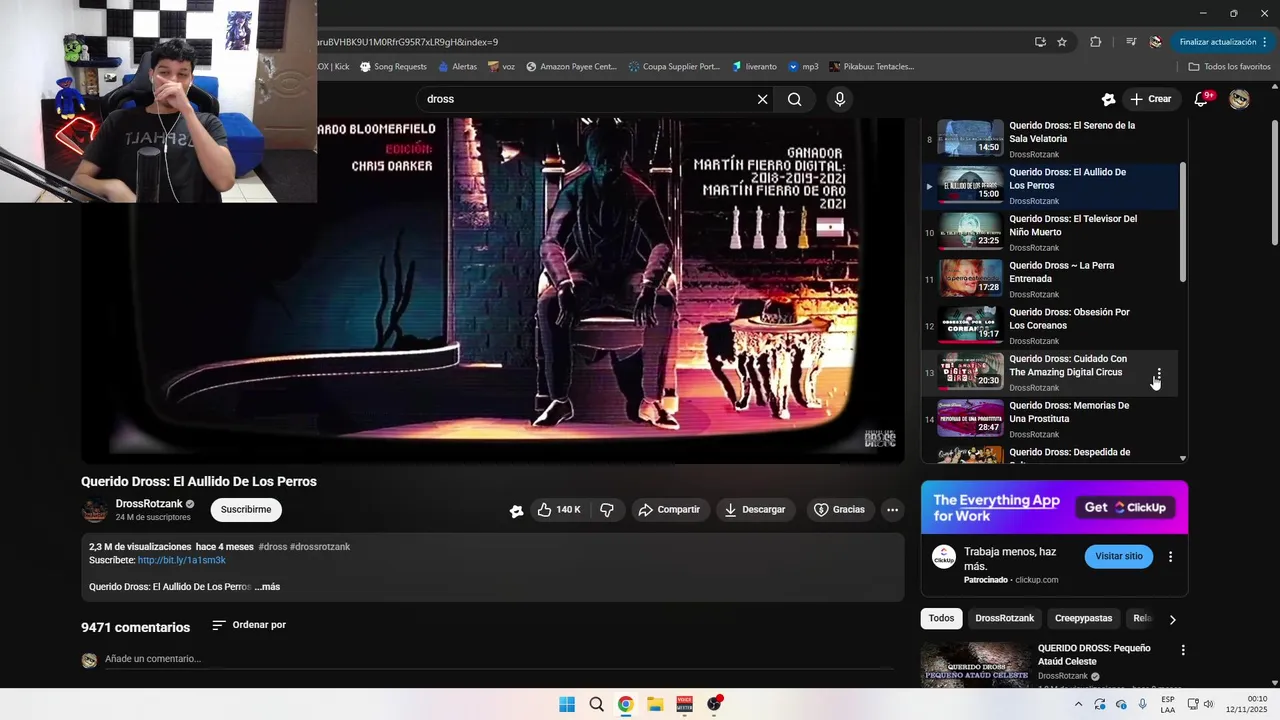The height and width of the screenshot is (720, 1280).
Task: Like the video with 140 K thumbs up
Action: tap(558, 510)
